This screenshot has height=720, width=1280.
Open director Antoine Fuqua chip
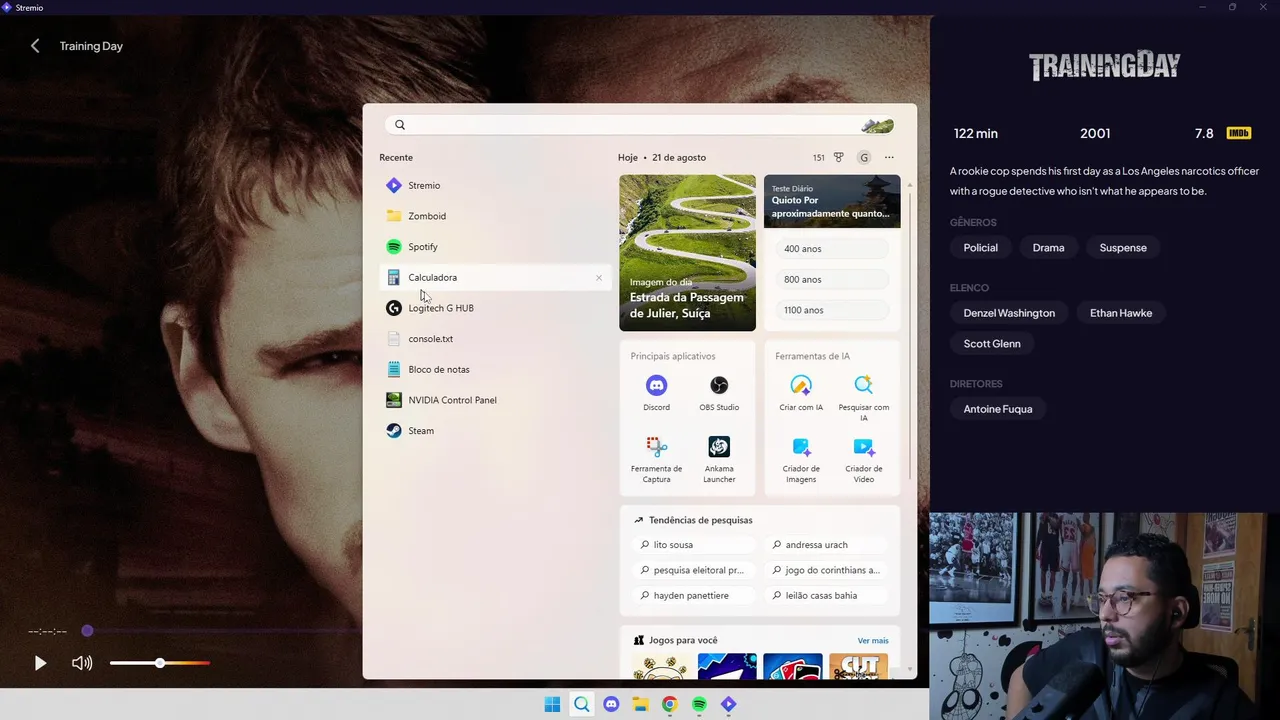coord(998,409)
